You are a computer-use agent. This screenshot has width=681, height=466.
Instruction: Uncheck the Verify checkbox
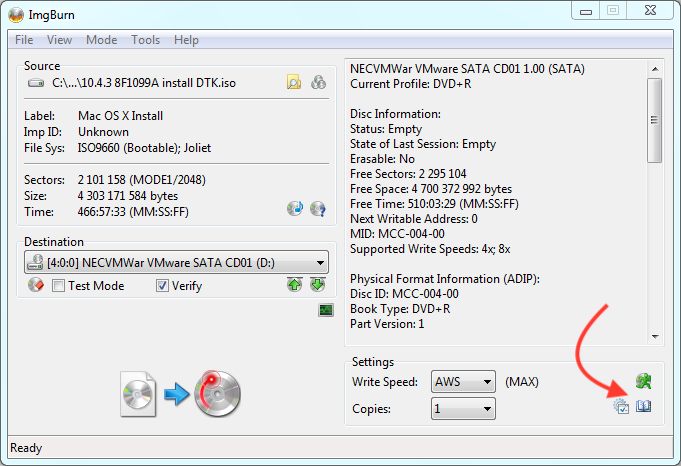pyautogui.click(x=162, y=286)
